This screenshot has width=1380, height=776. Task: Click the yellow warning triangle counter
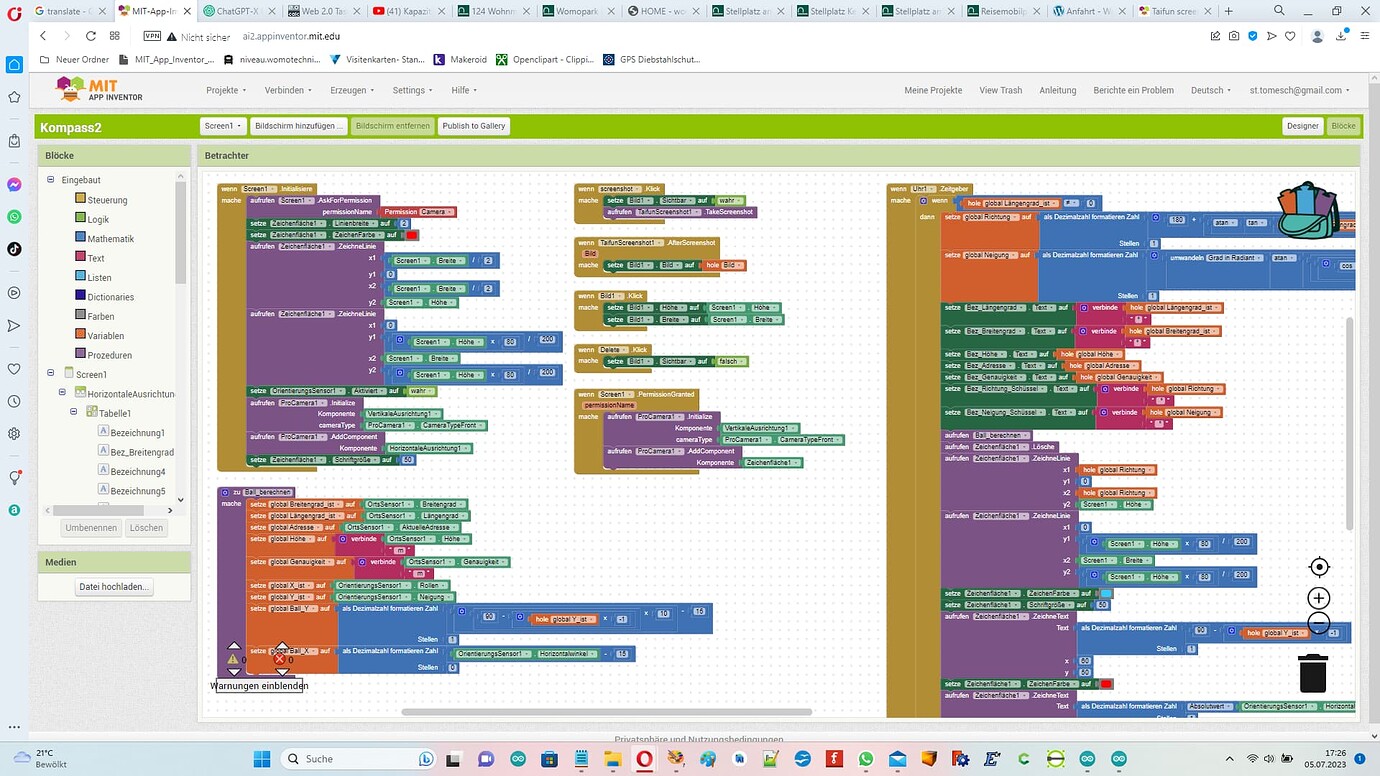point(232,659)
